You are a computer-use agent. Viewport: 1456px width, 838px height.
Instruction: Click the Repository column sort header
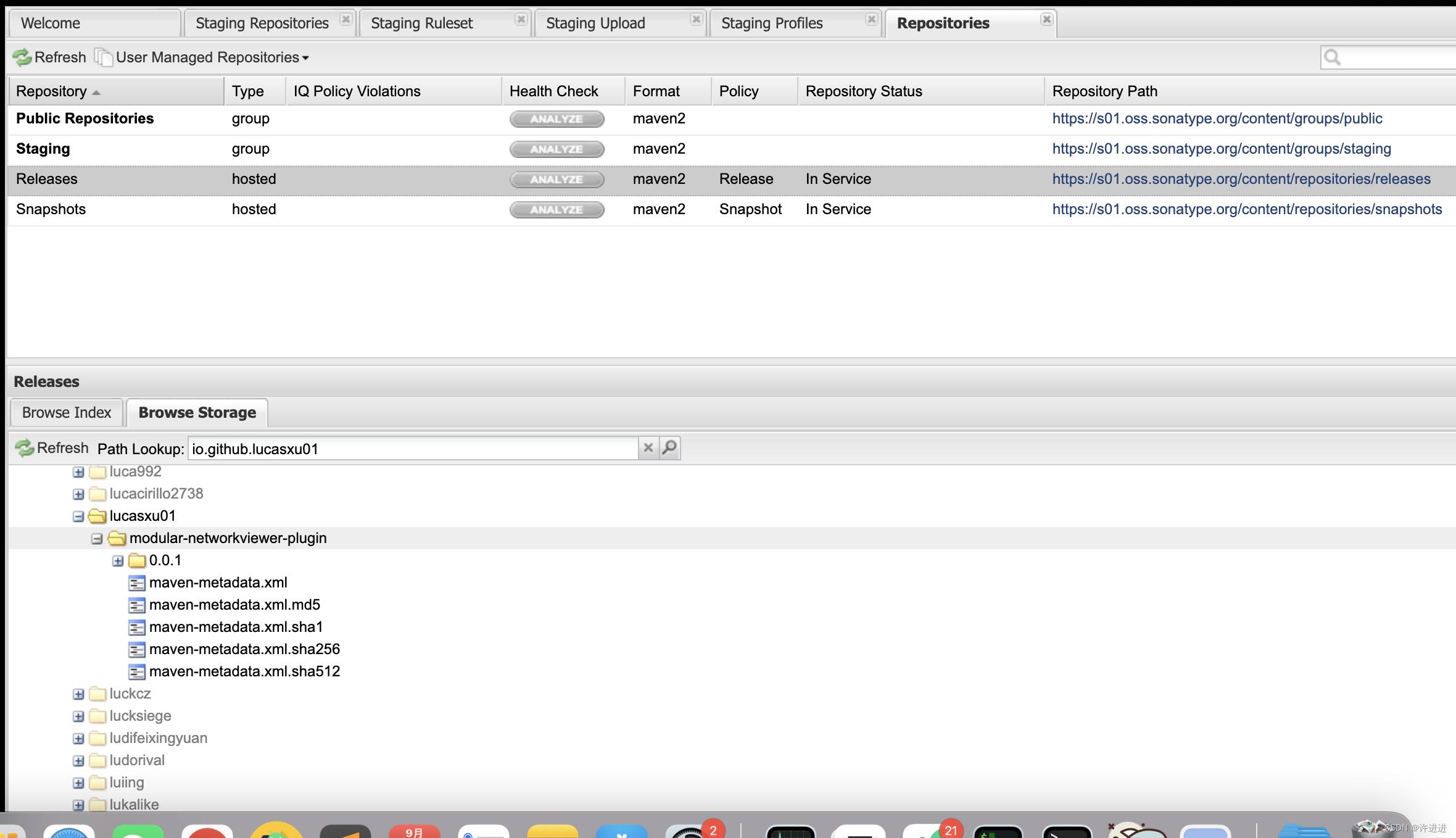(57, 91)
